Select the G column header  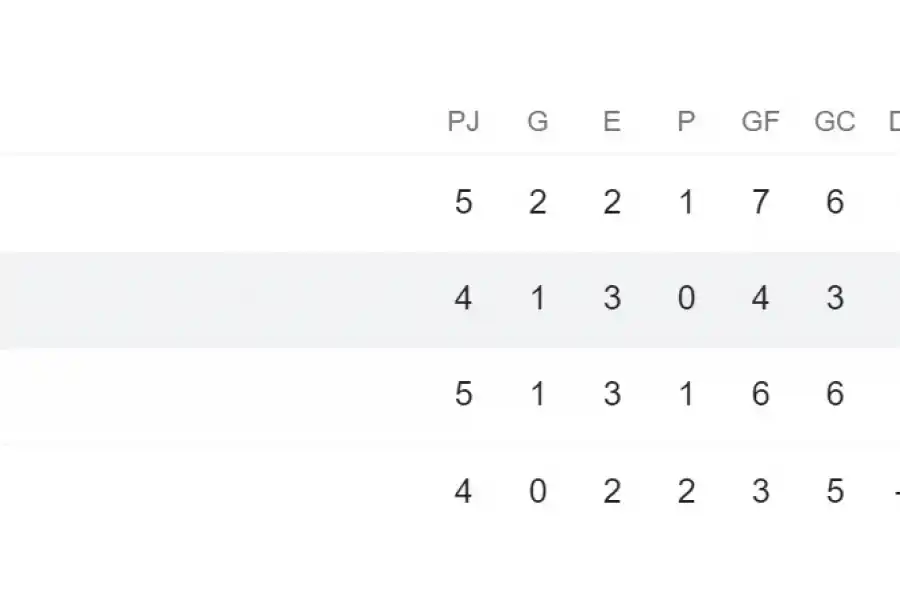538,122
